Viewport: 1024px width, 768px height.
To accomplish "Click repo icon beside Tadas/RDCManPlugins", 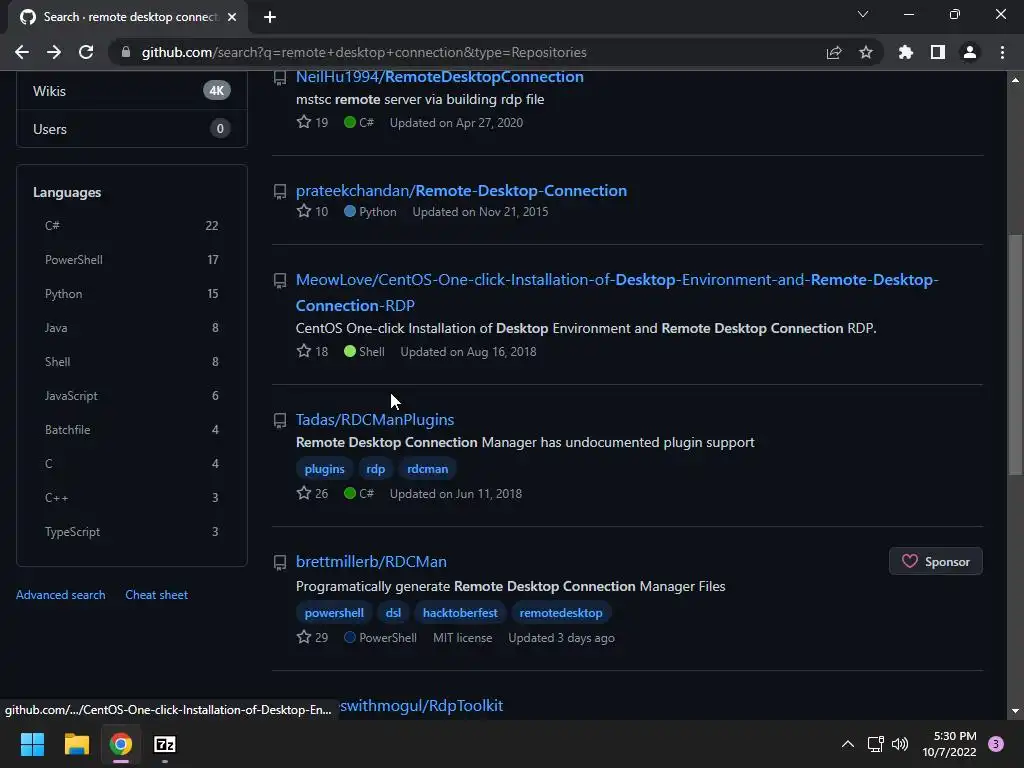I will point(280,421).
